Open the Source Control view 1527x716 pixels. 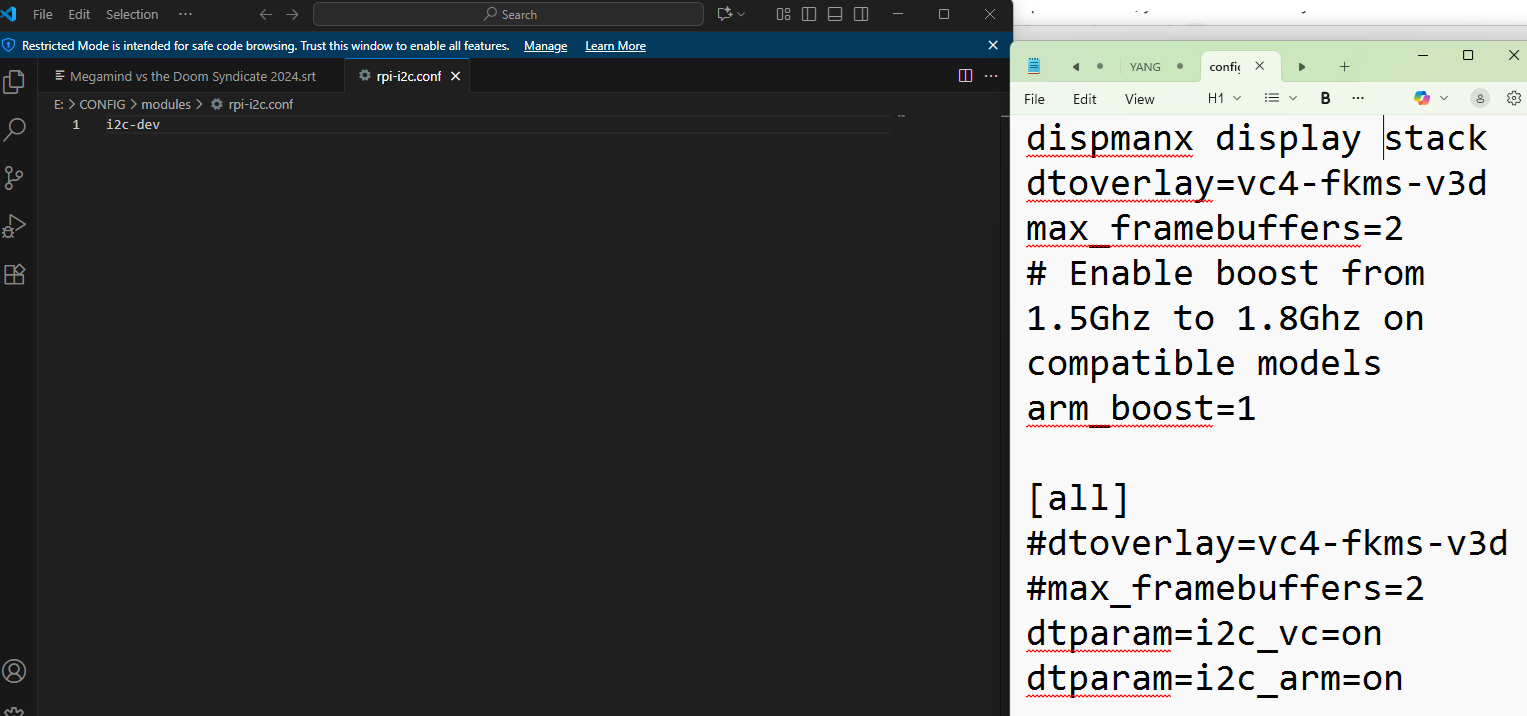[x=14, y=178]
